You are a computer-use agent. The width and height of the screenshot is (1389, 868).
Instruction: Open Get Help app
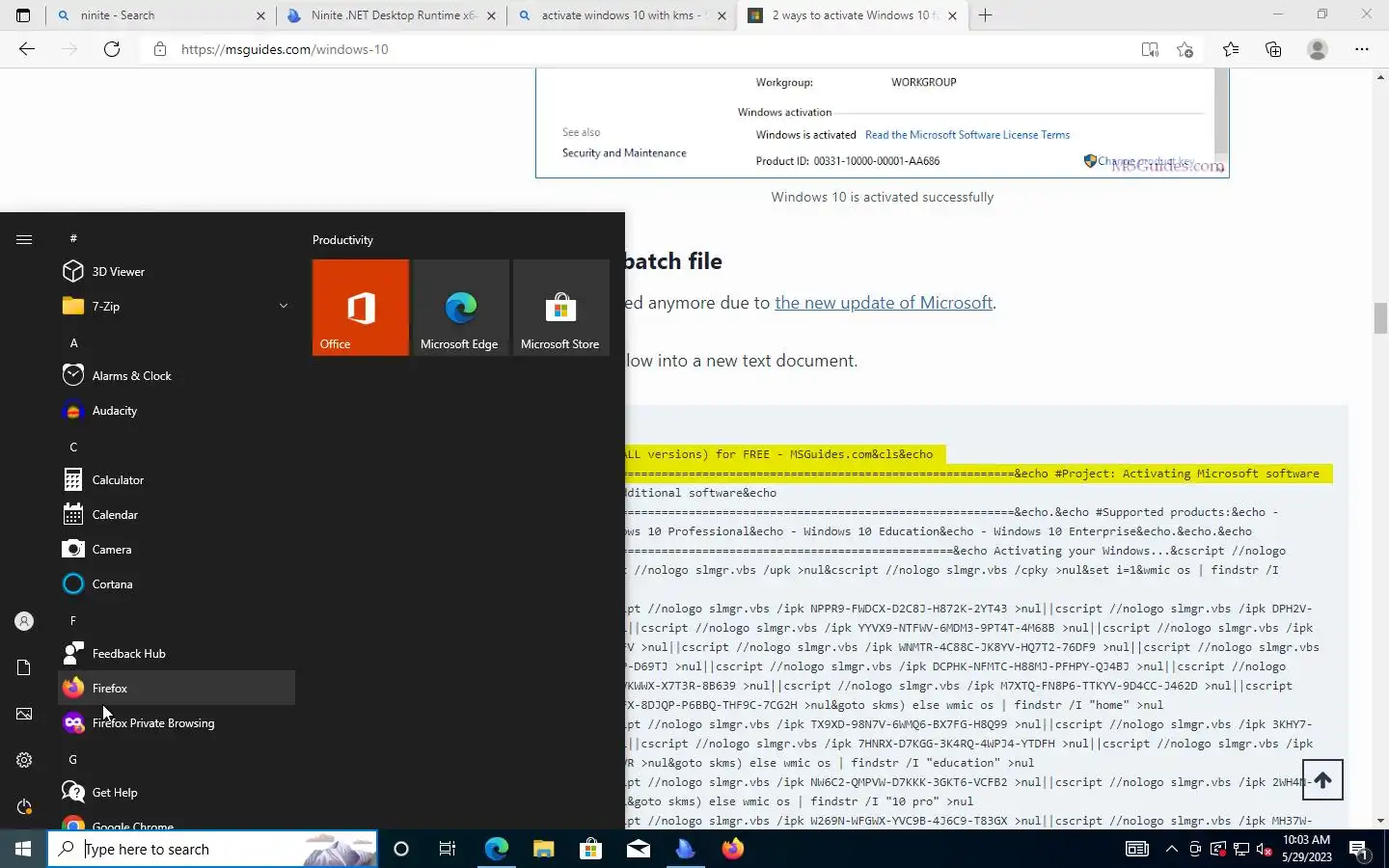click(x=177, y=793)
